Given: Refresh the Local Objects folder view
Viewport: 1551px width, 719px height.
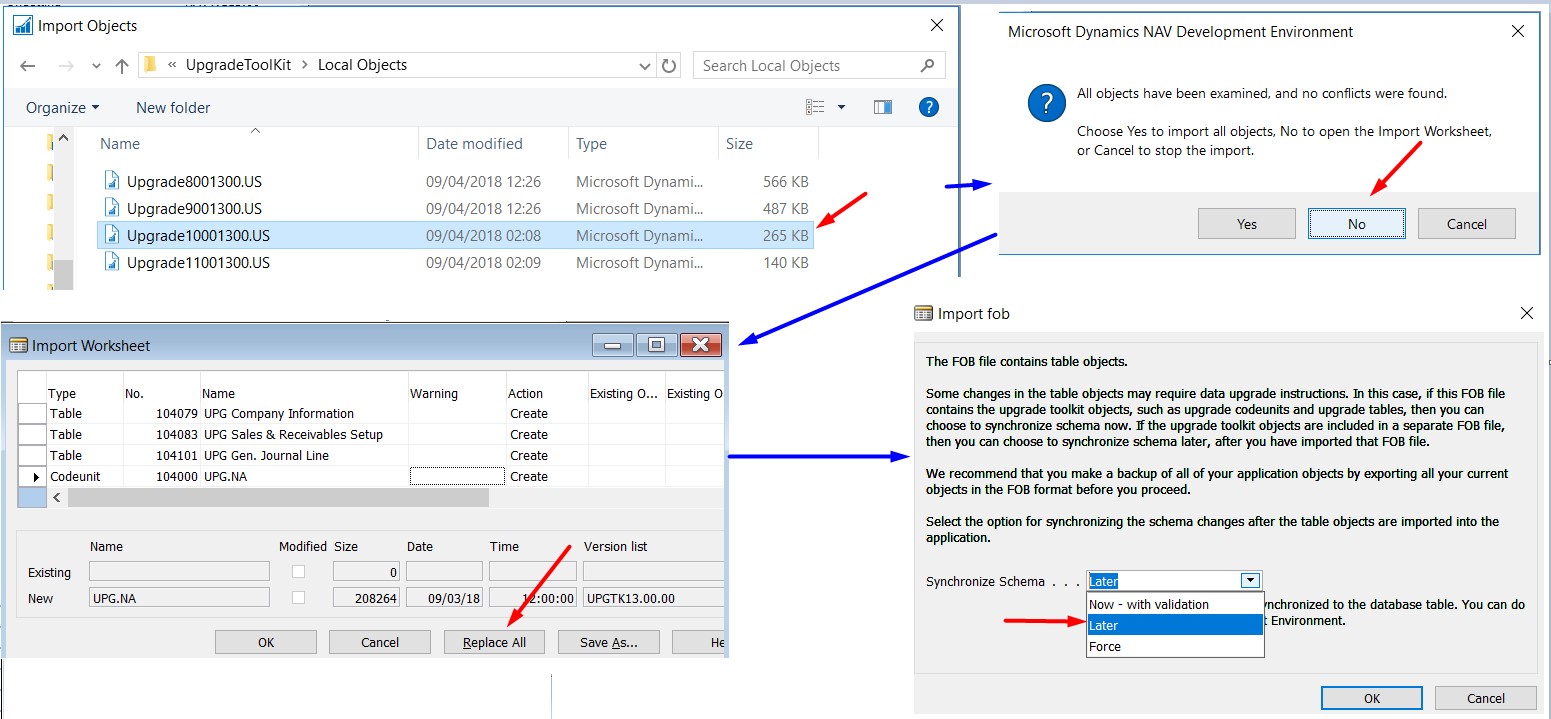Looking at the screenshot, I should [x=668, y=65].
